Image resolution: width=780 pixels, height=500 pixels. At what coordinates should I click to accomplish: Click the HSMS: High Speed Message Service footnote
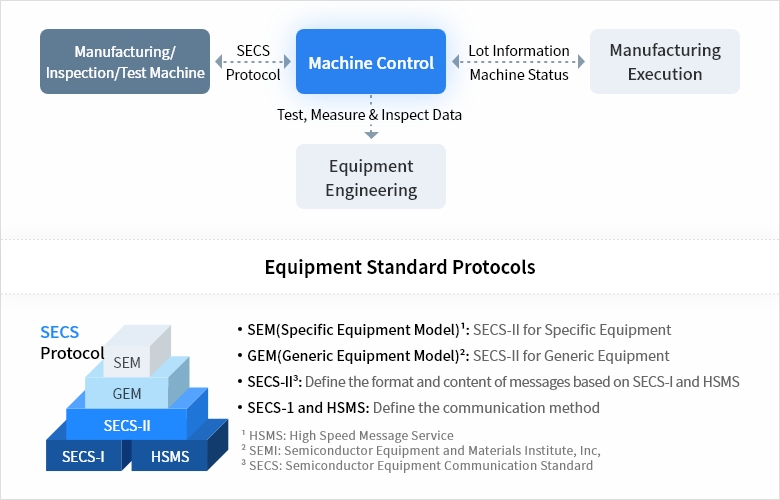tap(352, 435)
